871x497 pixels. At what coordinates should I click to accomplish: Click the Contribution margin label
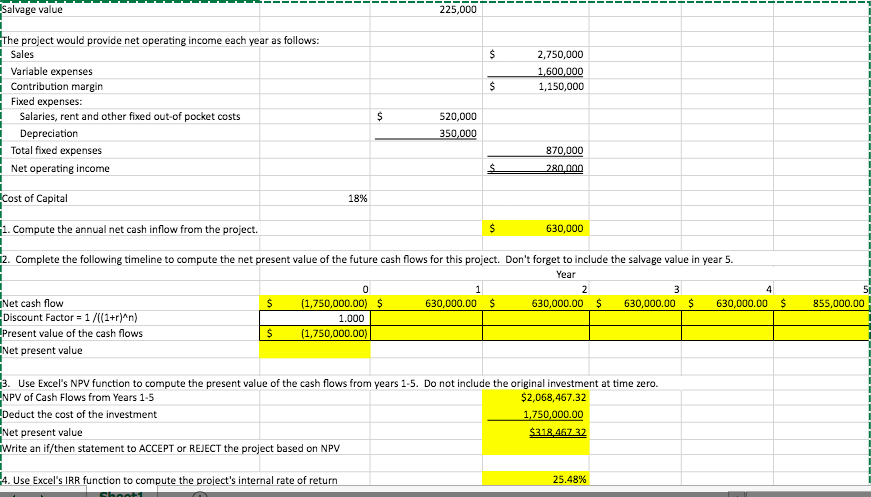pos(57,87)
